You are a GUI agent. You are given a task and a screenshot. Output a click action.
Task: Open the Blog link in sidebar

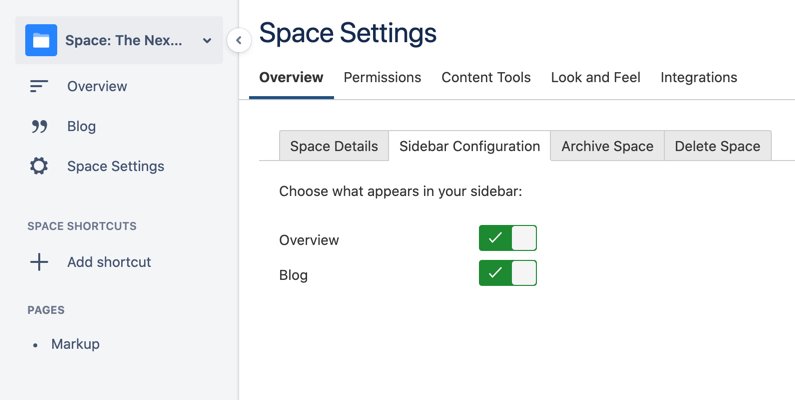[81, 127]
